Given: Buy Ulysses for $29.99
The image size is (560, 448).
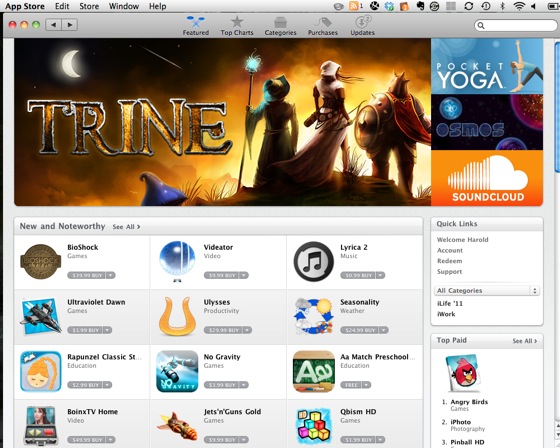Looking at the screenshot, I should (223, 330).
